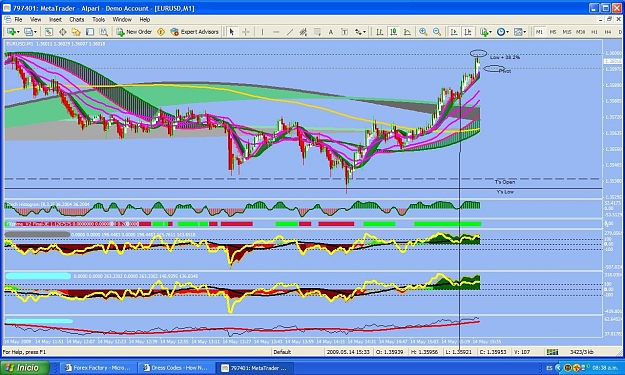This screenshot has width=625, height=375.
Task: Open the Charts menu
Action: point(77,20)
